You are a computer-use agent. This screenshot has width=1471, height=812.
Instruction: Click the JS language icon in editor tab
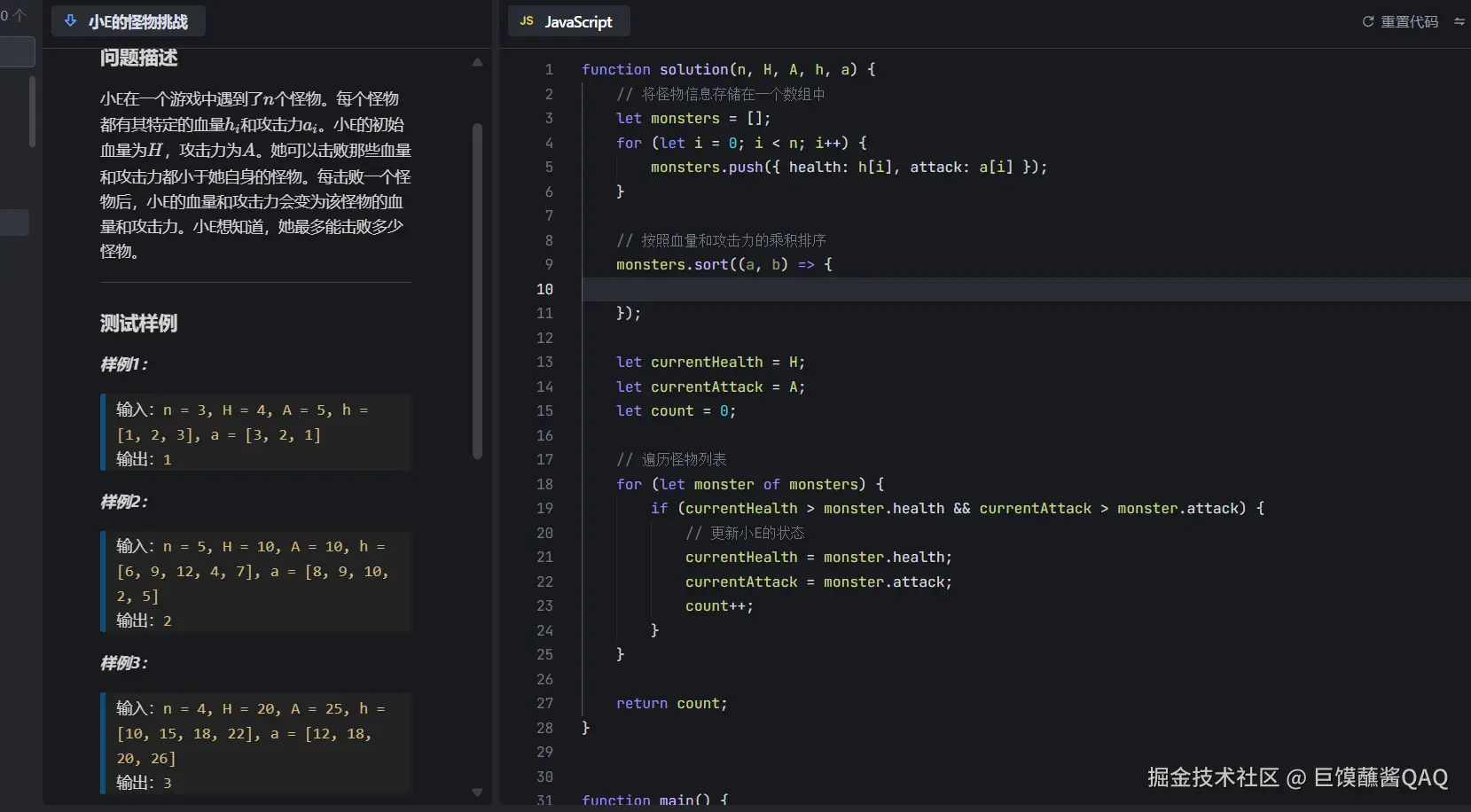527,21
